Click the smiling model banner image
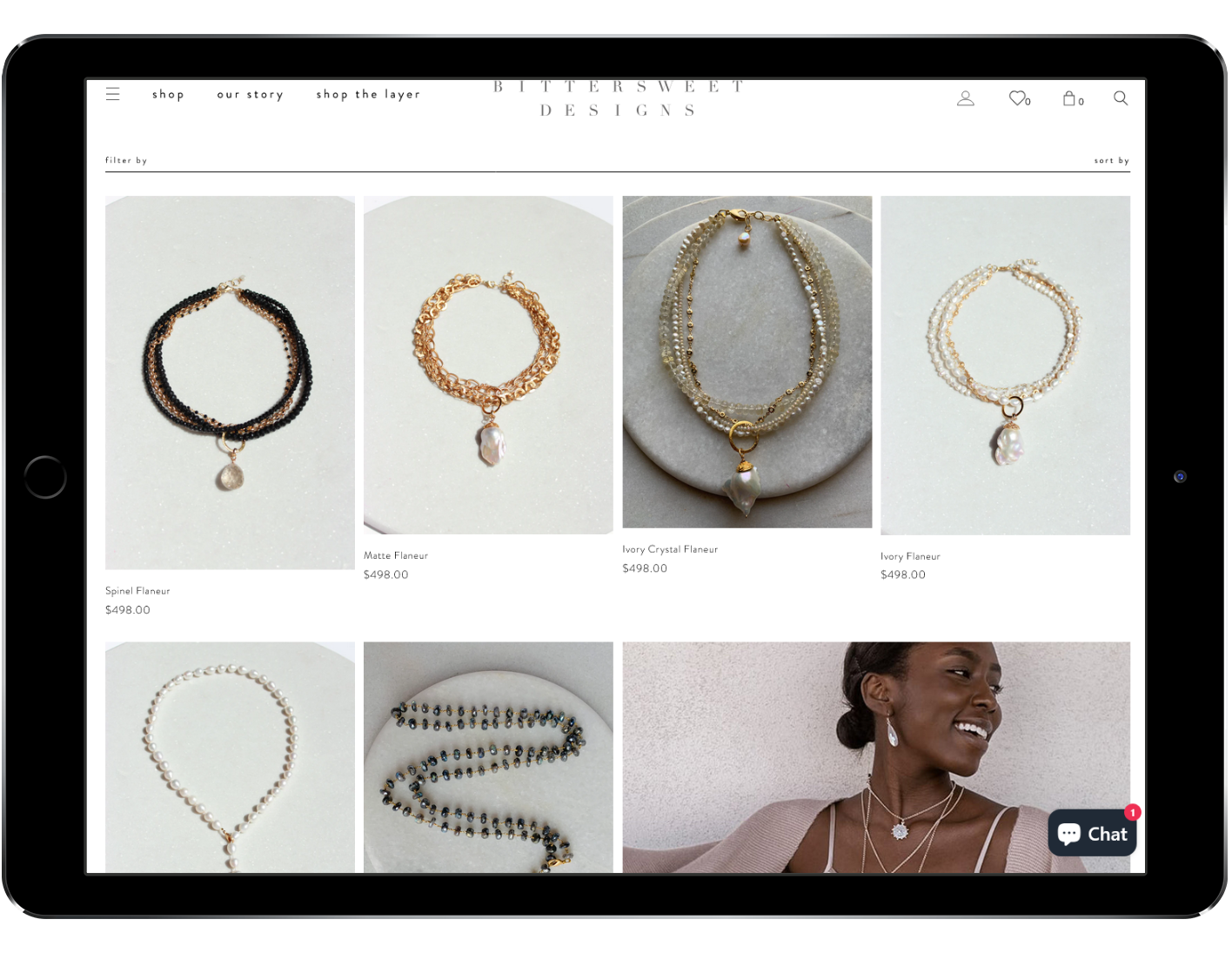This screenshot has height=953, width=1232. coord(875,756)
